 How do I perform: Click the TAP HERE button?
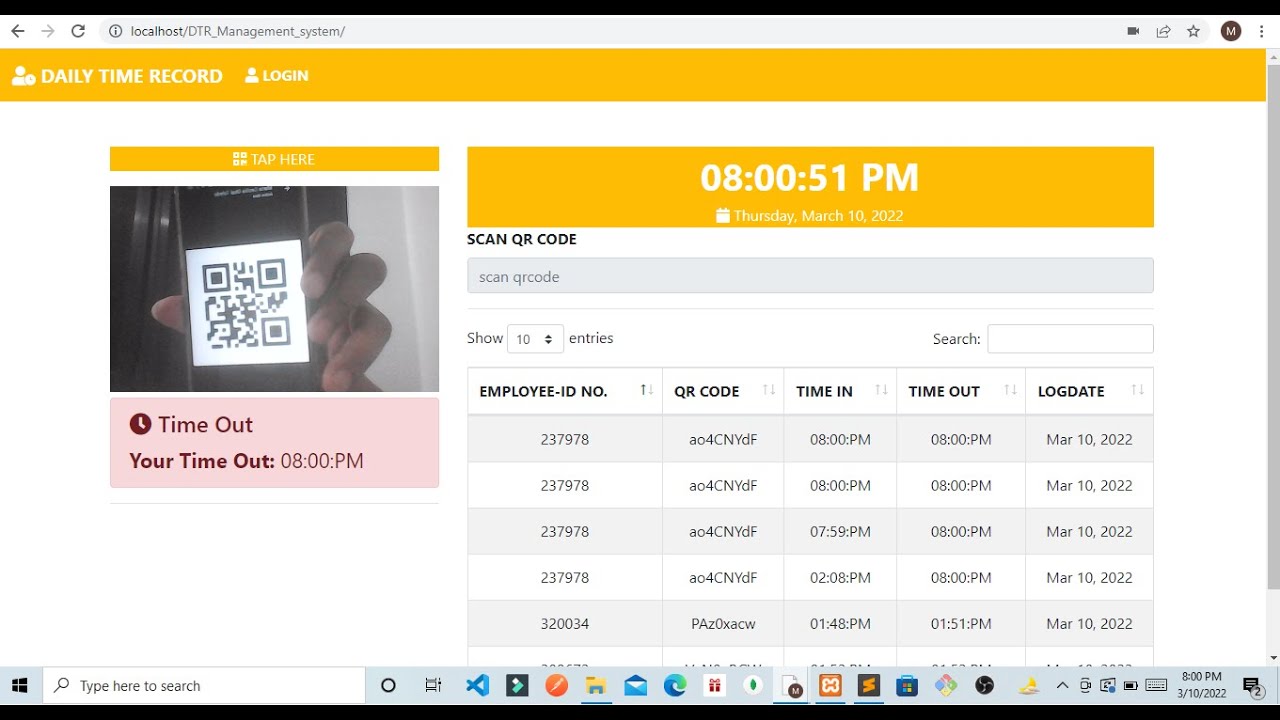pos(274,159)
